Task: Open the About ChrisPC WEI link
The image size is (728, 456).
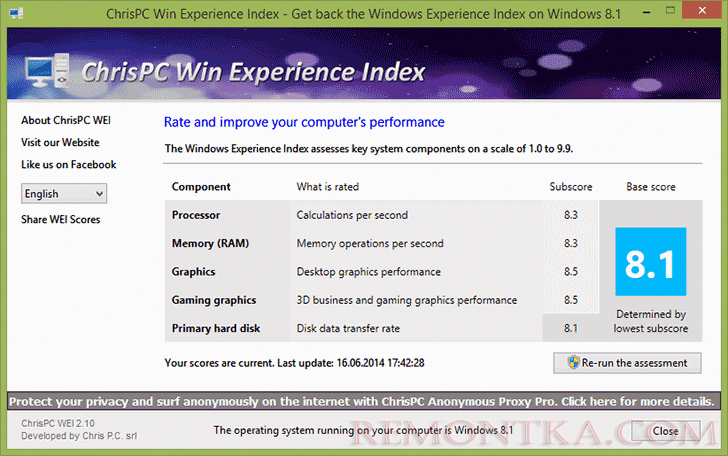Action: pyautogui.click(x=66, y=121)
